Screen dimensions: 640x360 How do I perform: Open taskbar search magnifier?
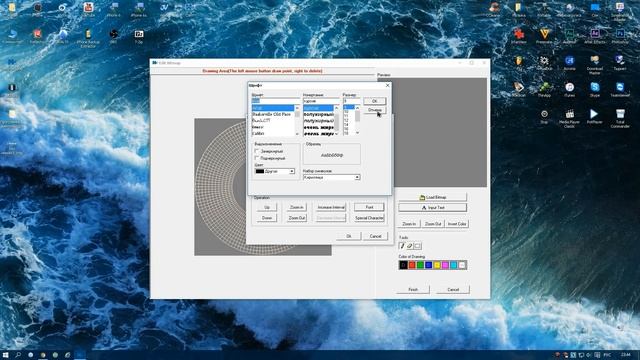coord(18,355)
